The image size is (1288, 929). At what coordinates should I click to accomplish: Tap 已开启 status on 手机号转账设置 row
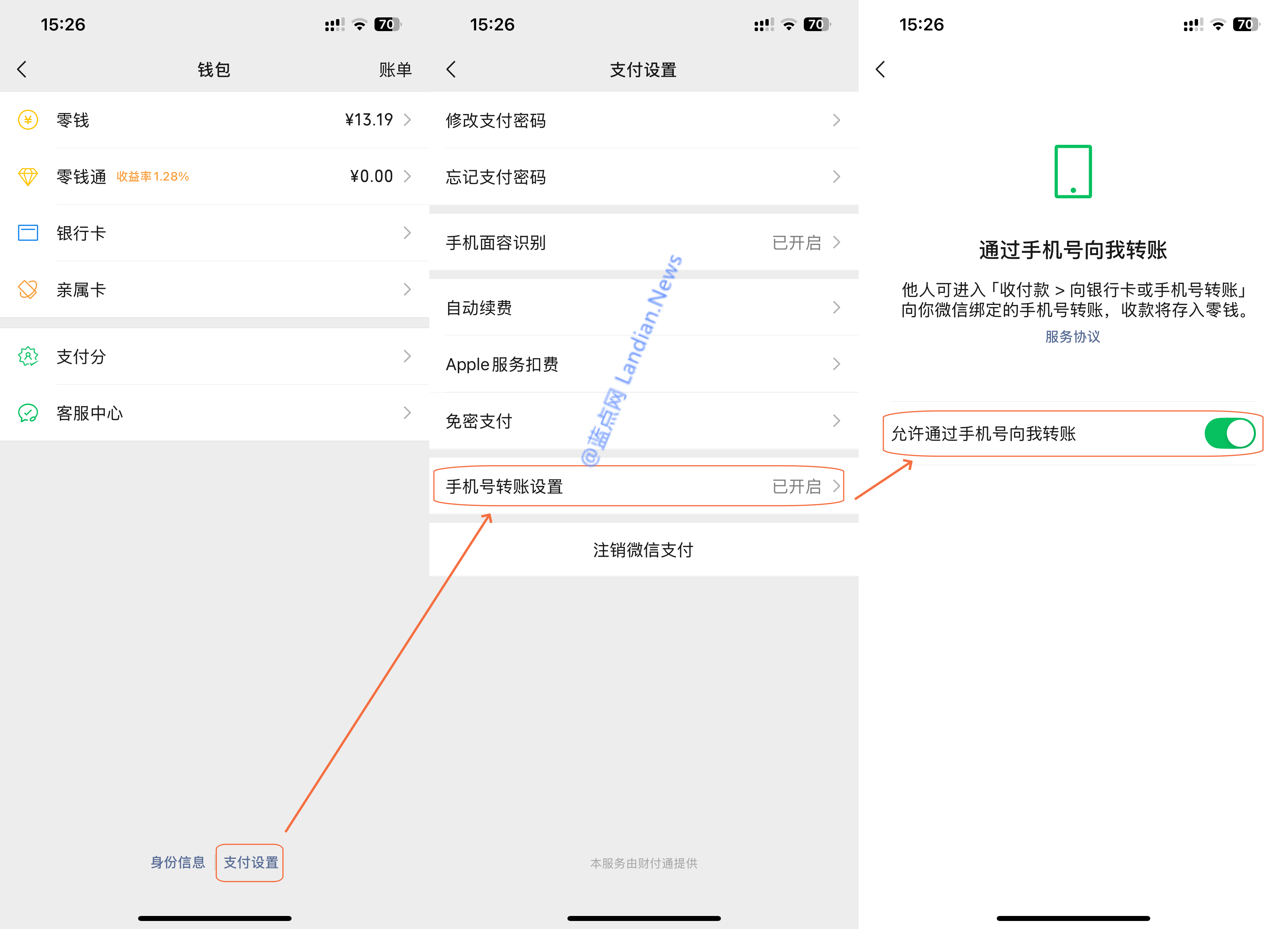click(x=796, y=487)
